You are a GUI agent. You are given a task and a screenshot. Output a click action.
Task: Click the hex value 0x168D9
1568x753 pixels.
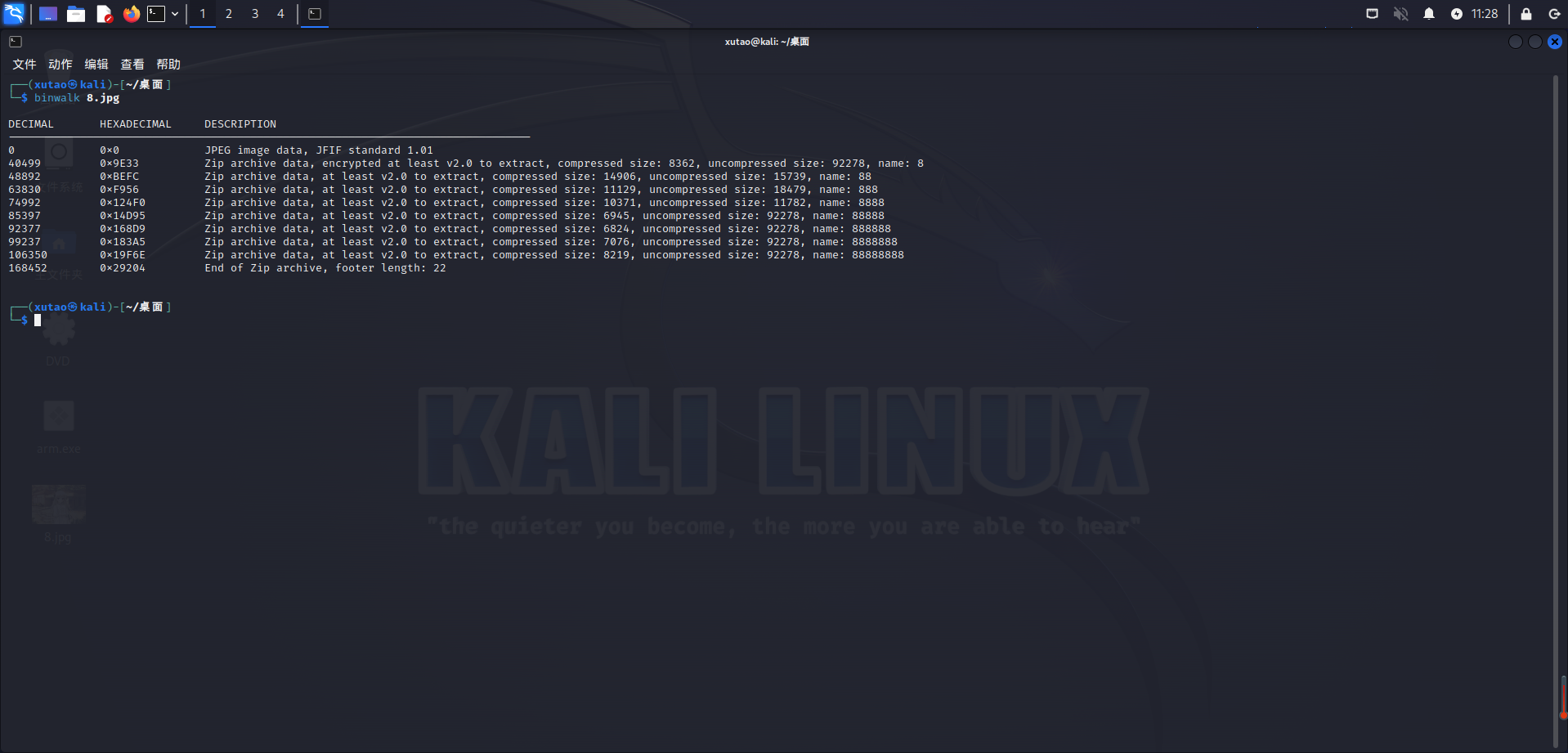(x=123, y=229)
